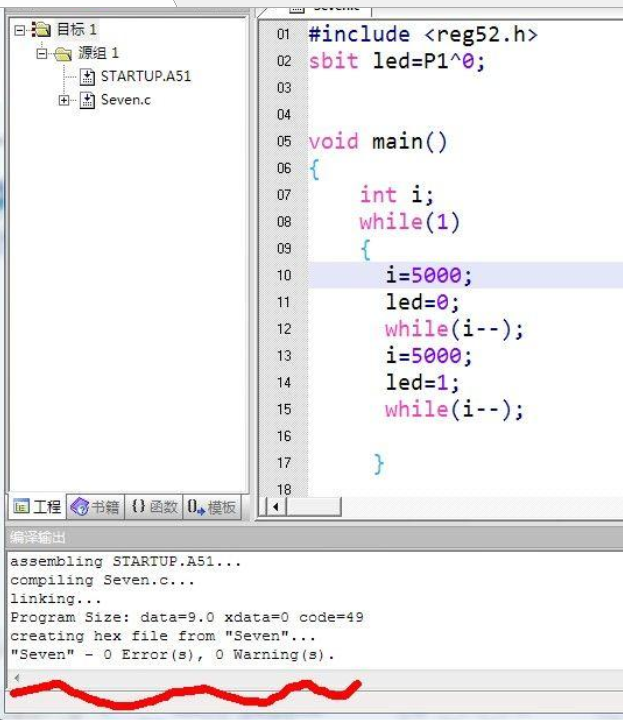623x720 pixels.
Task: Select the STARTUP.A51 file name
Action: click(146, 77)
